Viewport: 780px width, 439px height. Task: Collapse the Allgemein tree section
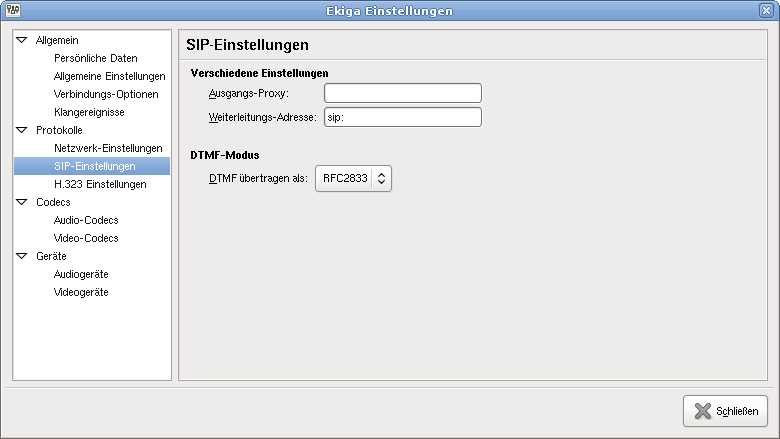(22, 41)
